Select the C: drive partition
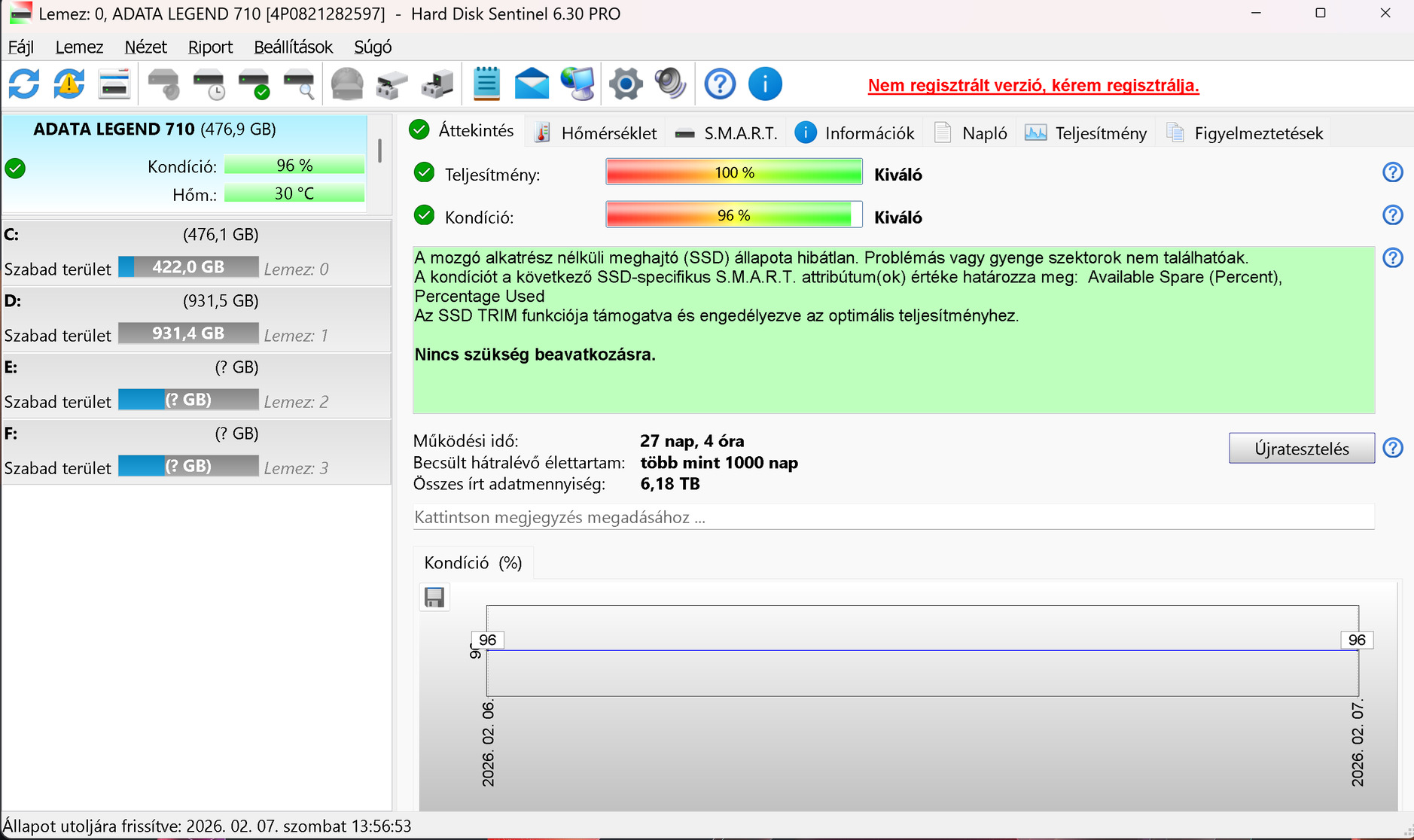Screen dimensions: 1414x840 pos(197,252)
